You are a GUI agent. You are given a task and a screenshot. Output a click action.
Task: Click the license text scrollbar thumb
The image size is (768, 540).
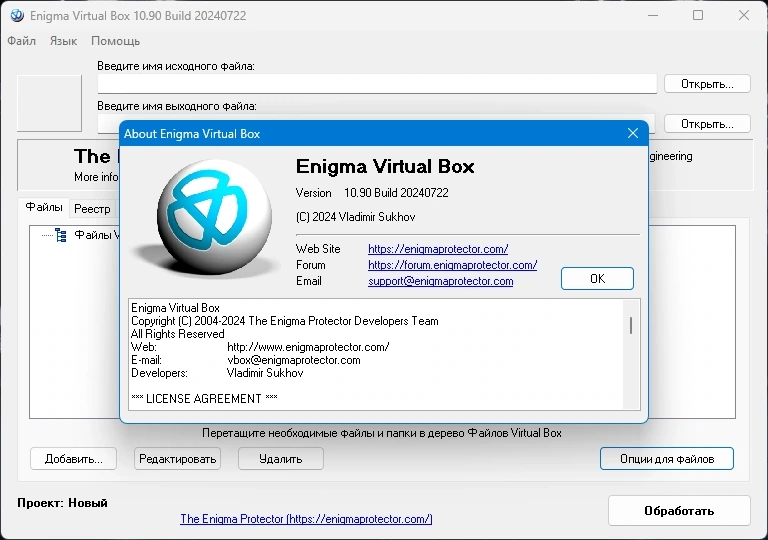(631, 325)
